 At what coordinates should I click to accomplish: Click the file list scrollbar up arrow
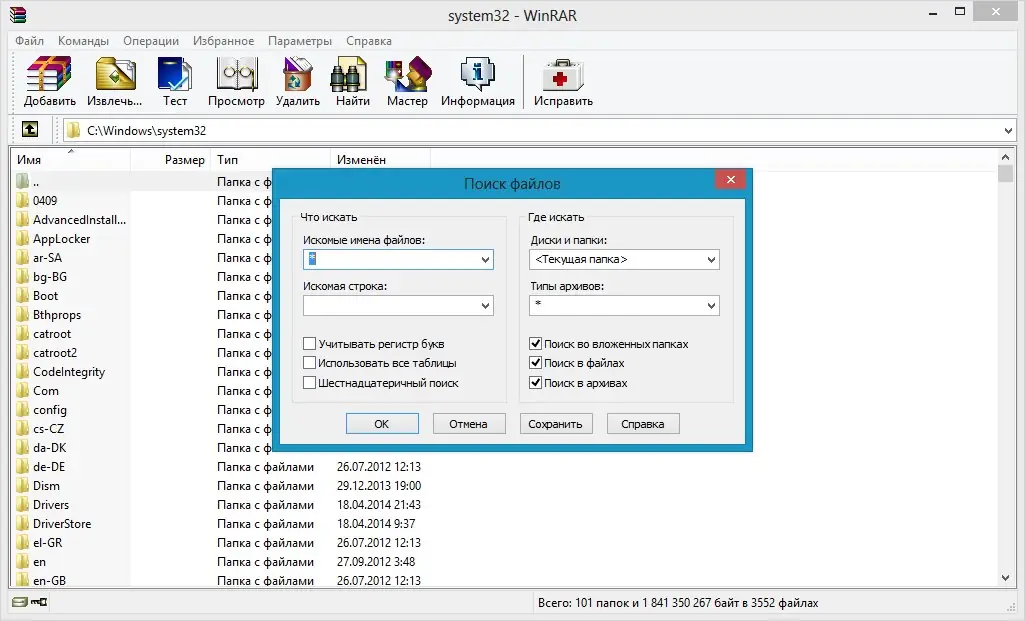point(1005,157)
